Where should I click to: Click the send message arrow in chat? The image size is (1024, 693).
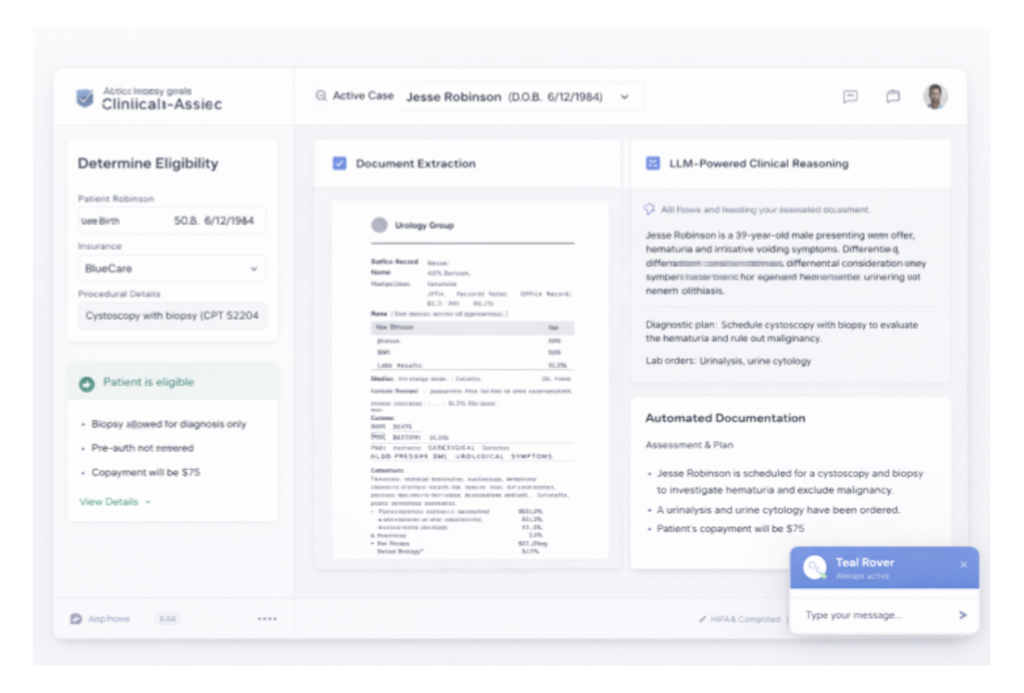[x=962, y=615]
